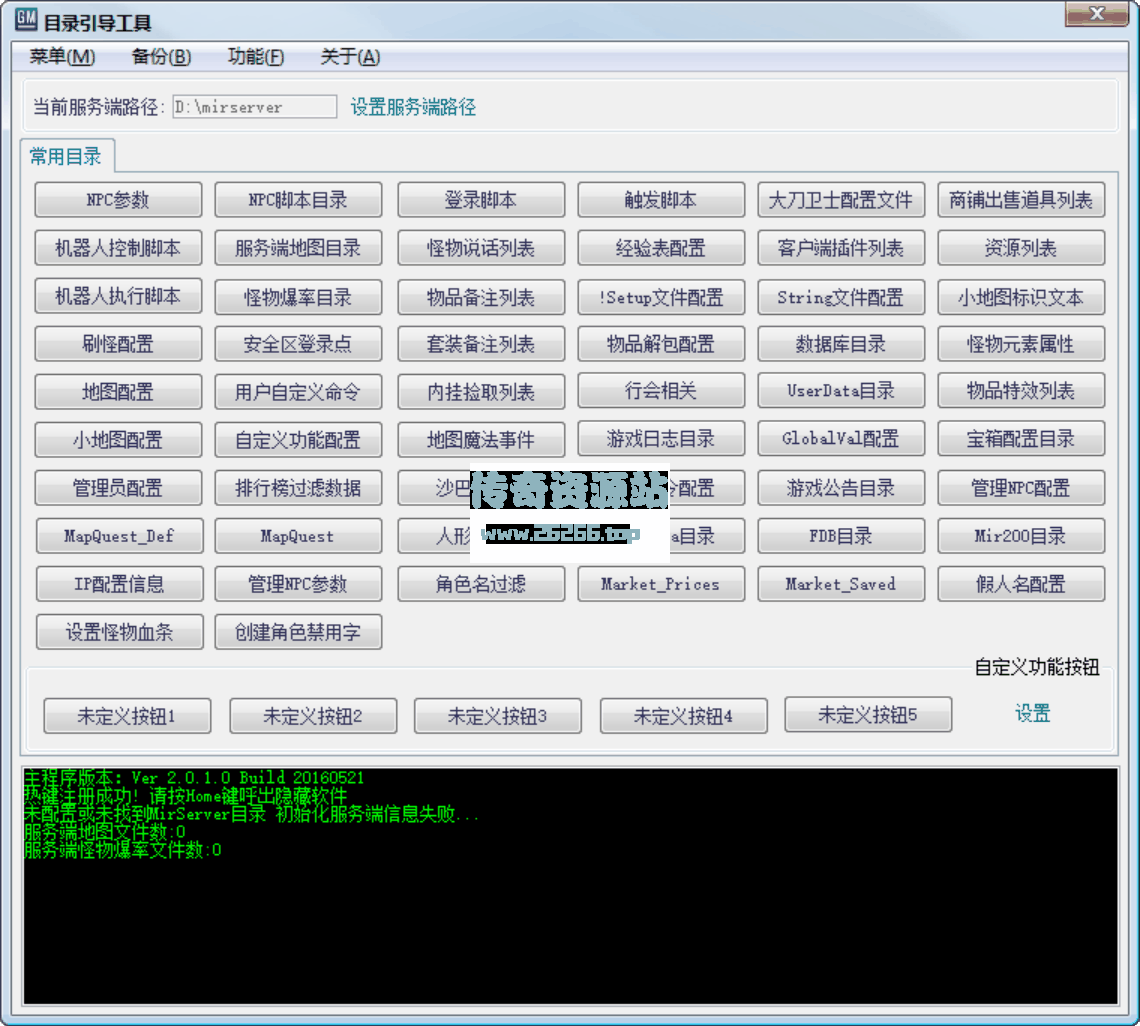
Task: Open the 登录脚本 directory
Action: pos(481,199)
